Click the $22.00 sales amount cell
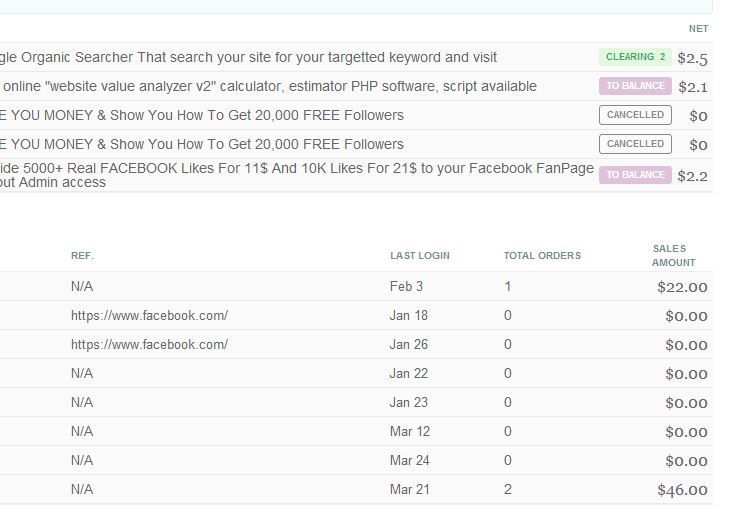This screenshot has height=521, width=739. tap(682, 287)
